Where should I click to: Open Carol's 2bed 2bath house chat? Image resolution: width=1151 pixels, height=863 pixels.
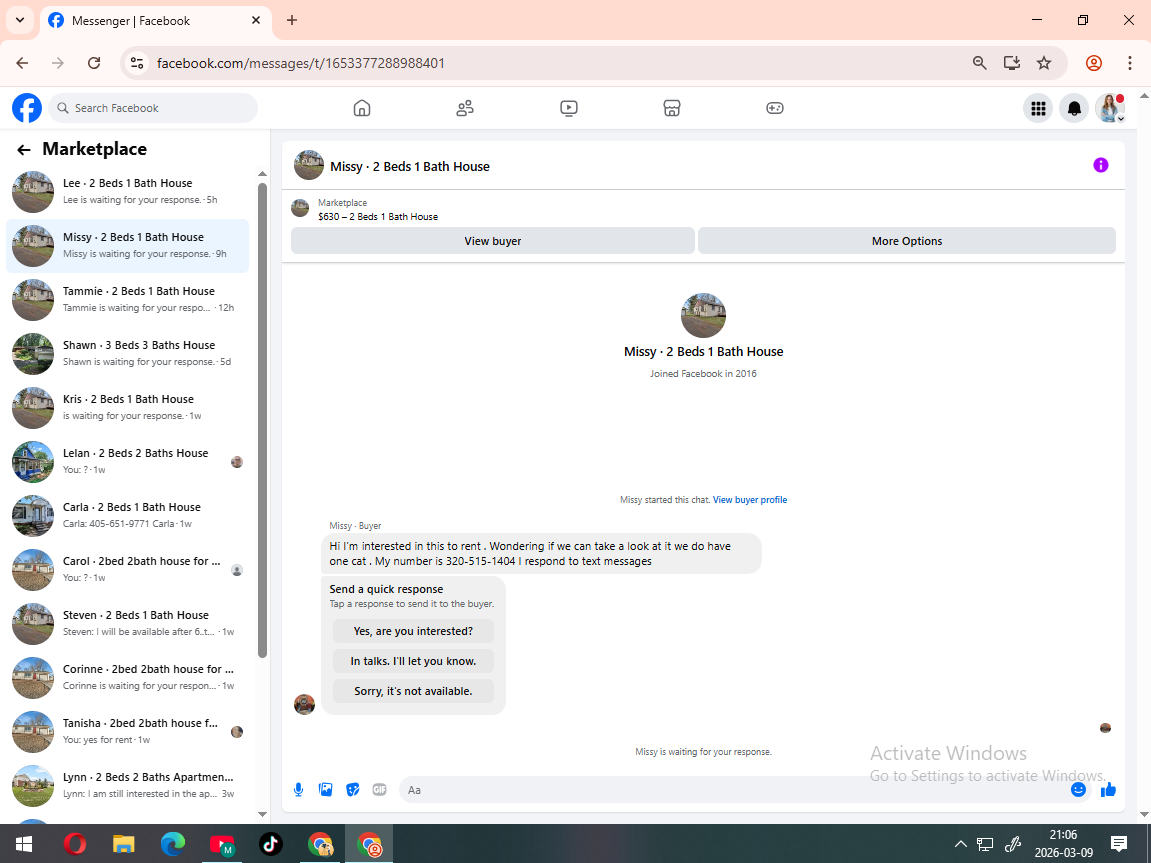pos(128,569)
